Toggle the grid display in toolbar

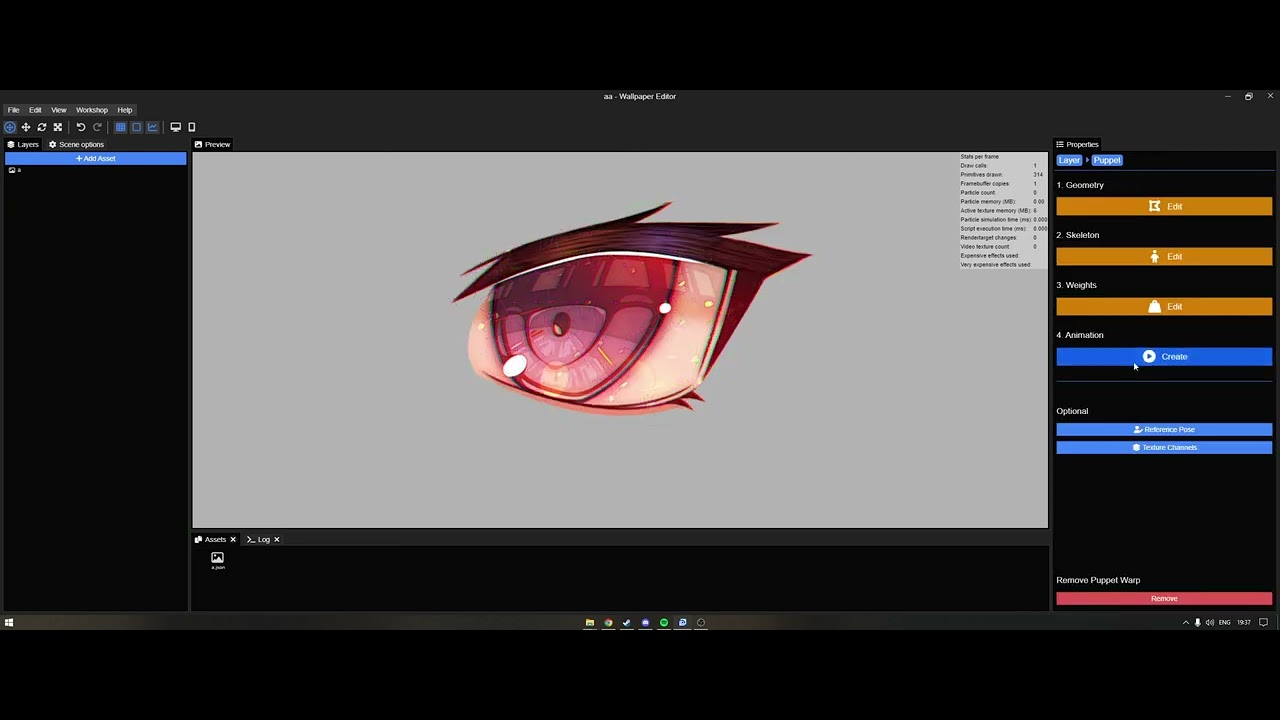120,127
